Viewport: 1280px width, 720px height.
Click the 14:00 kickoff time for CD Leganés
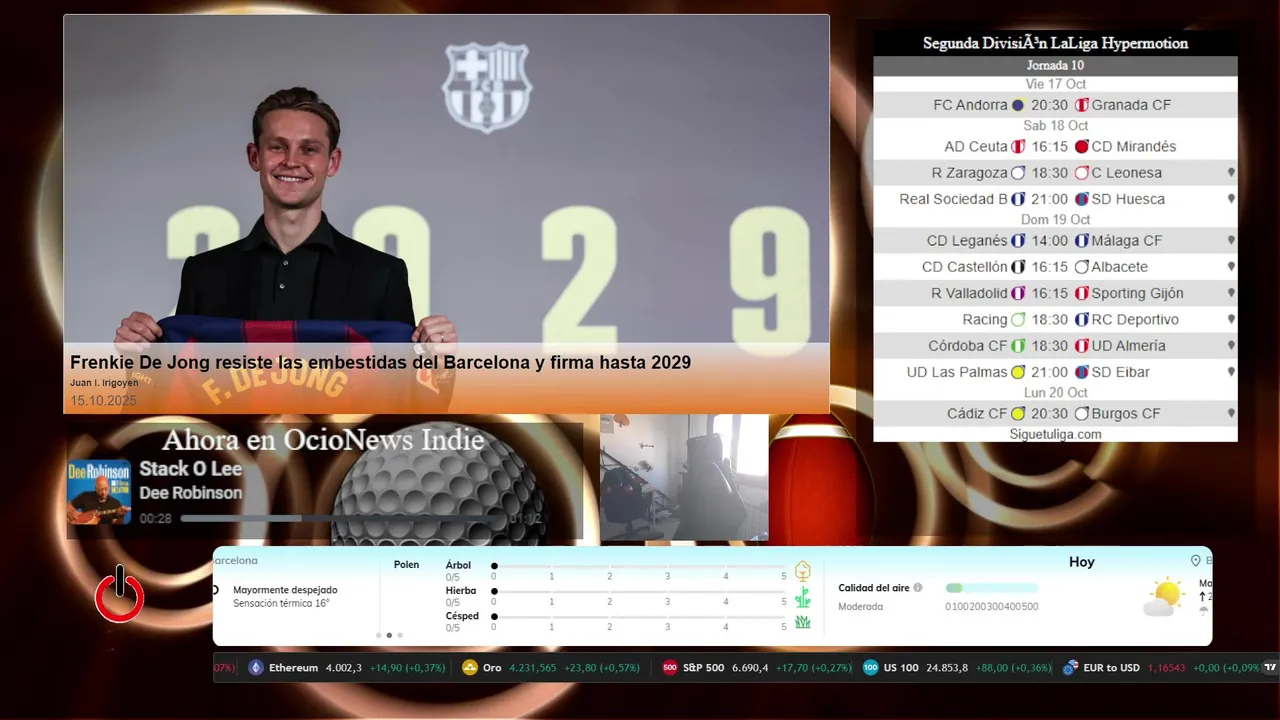tap(1049, 240)
